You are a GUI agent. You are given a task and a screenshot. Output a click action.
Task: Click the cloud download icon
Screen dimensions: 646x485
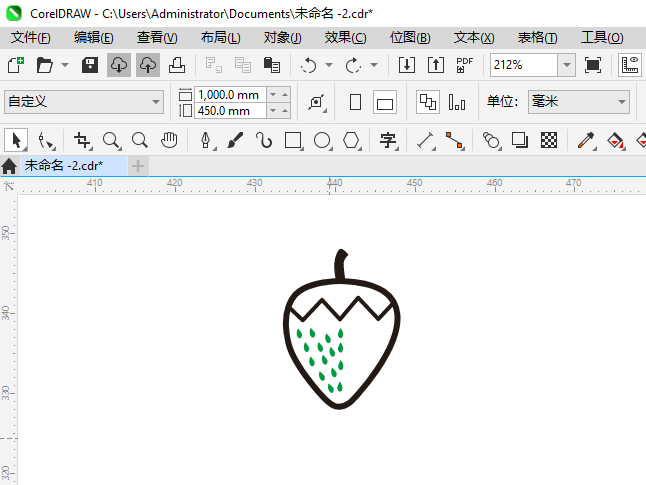(x=119, y=65)
